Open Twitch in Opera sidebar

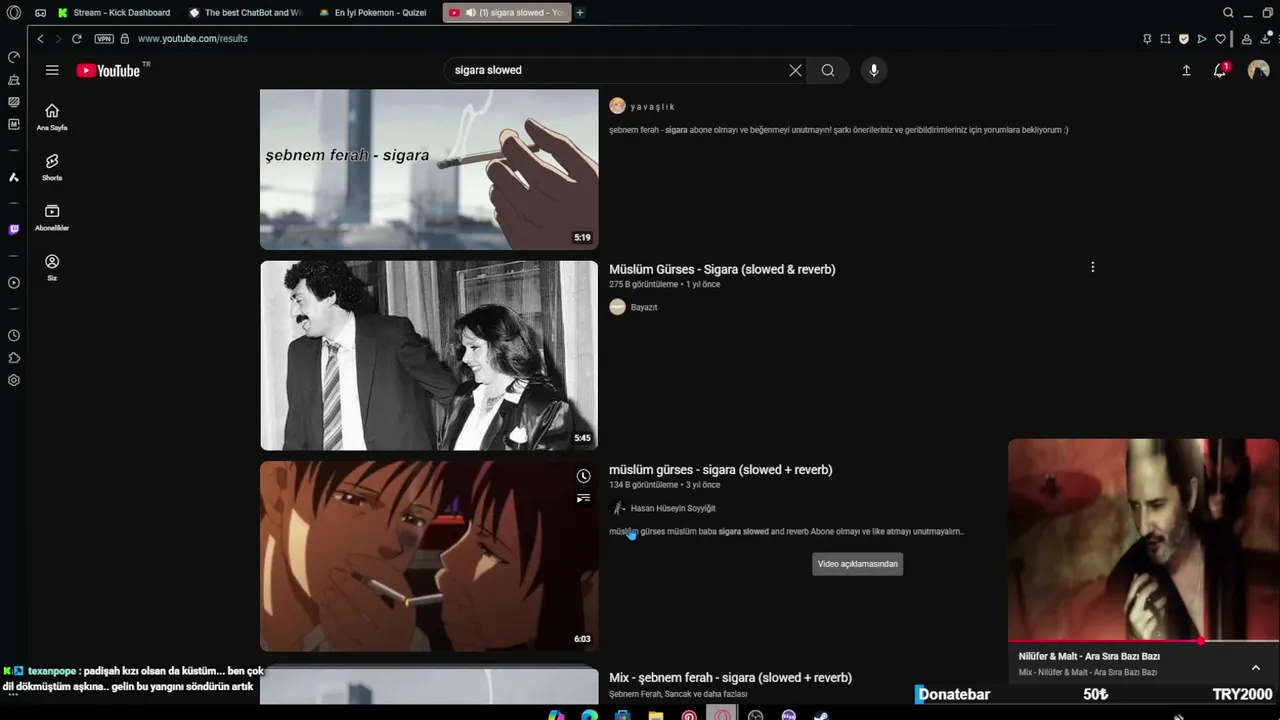tap(14, 229)
